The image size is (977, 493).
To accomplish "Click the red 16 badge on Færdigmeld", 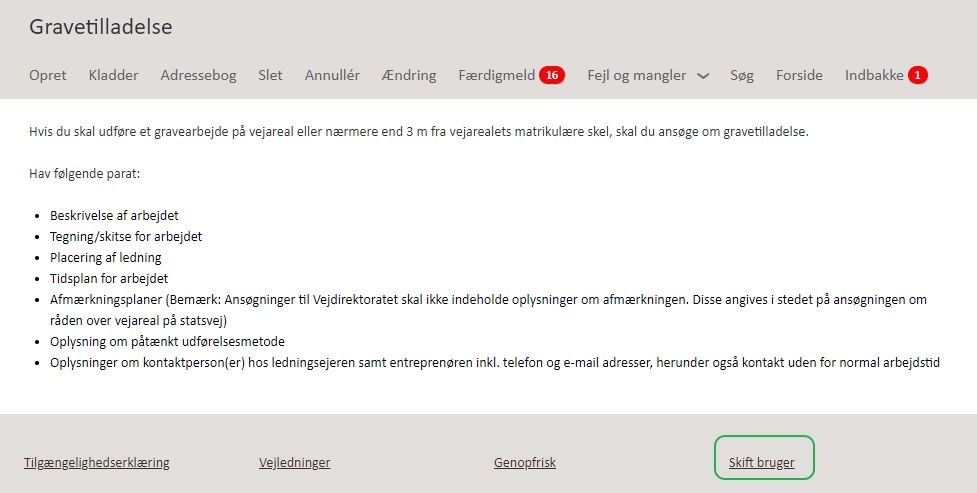I will pyautogui.click(x=552, y=75).
